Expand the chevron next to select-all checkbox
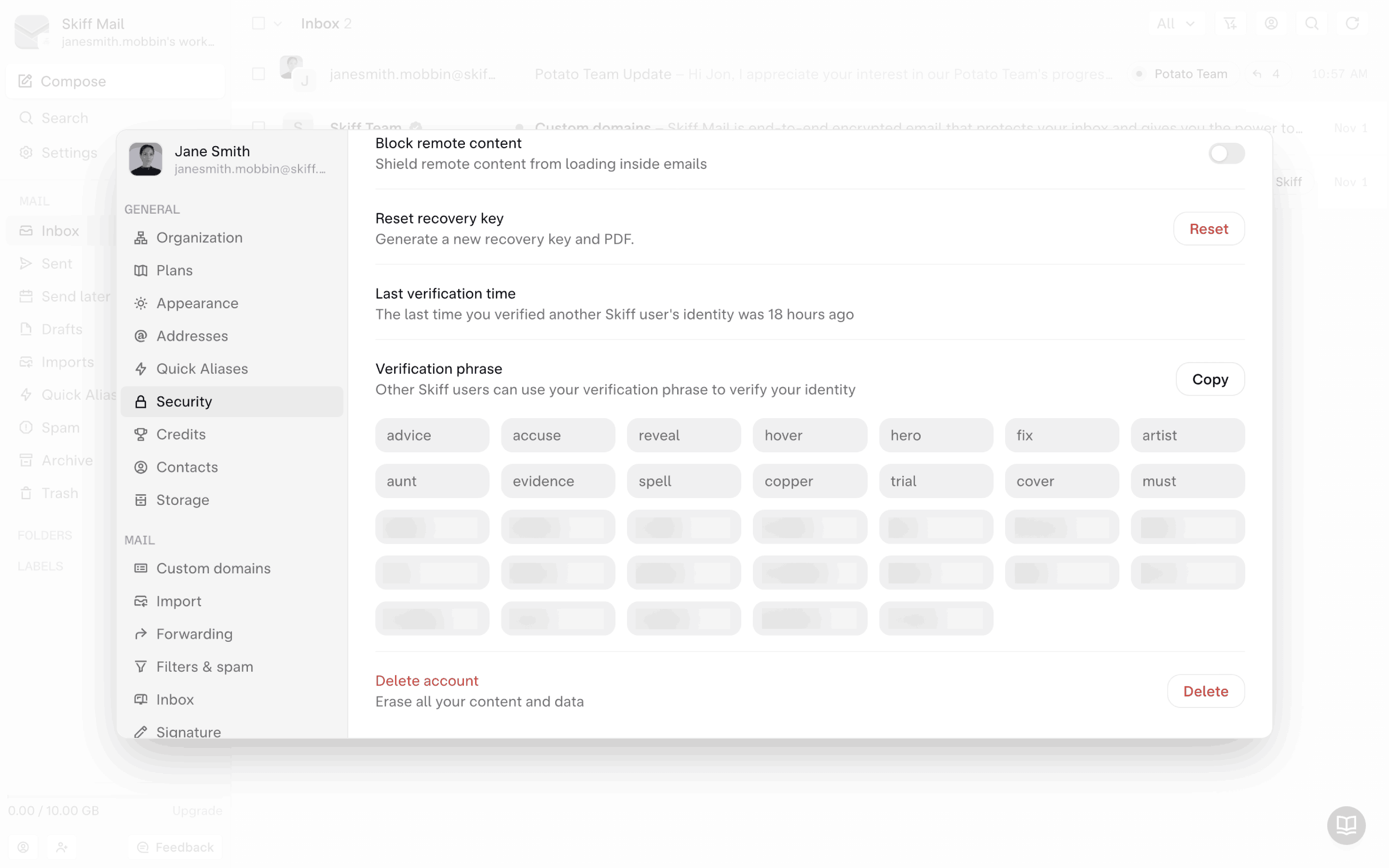Viewport: 1389px width, 868px height. (x=278, y=24)
